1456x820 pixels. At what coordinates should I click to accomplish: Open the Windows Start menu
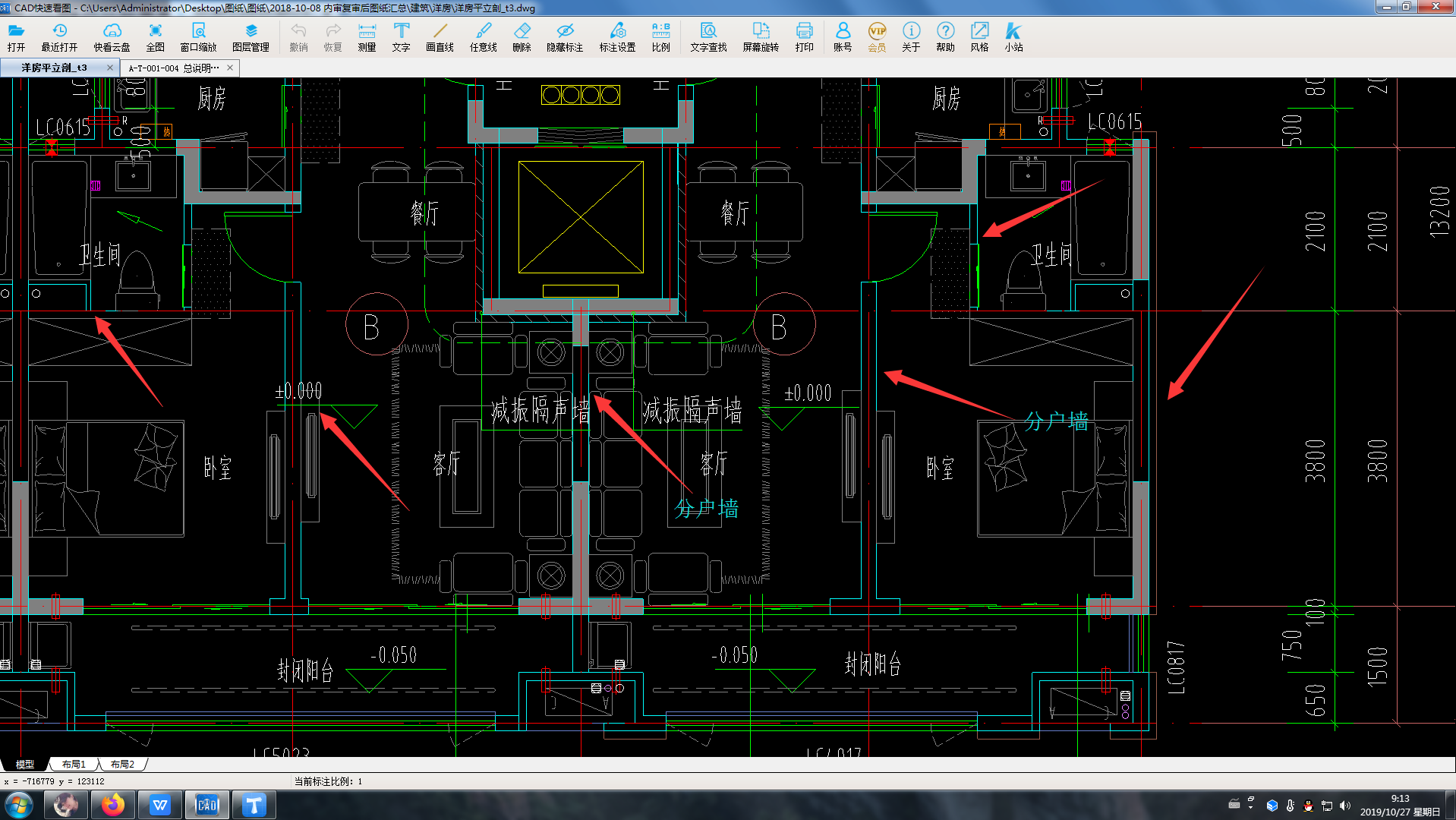(19, 805)
